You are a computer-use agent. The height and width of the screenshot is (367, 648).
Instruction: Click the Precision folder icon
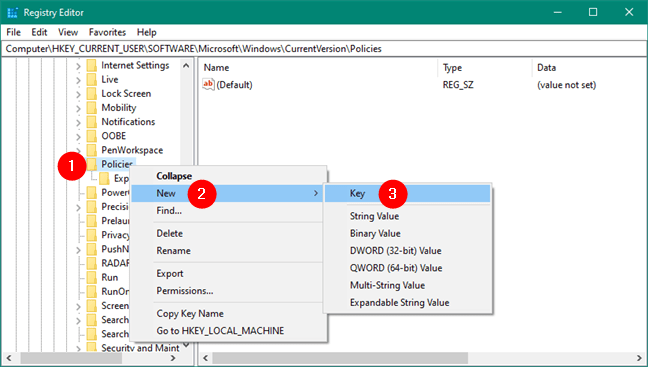pos(92,207)
